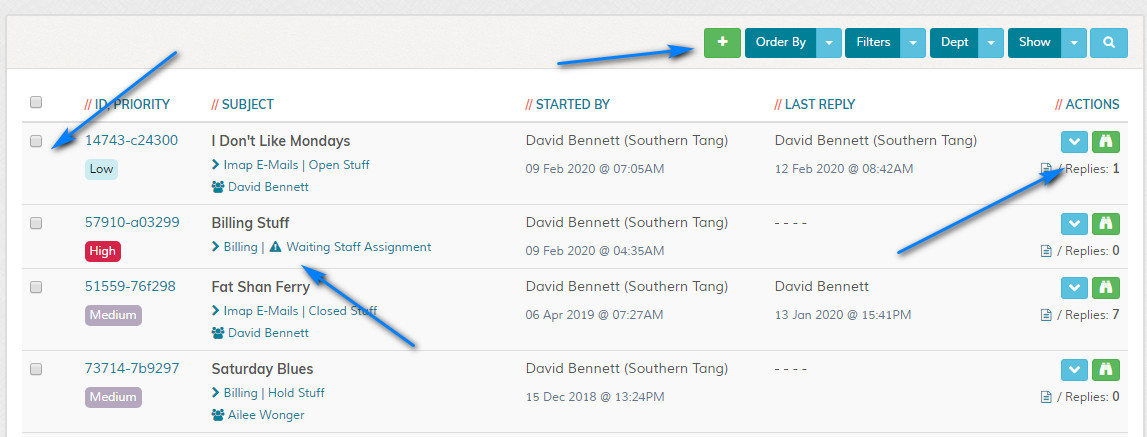
Task: Open the Saturday Blues subject link
Action: pos(262,369)
